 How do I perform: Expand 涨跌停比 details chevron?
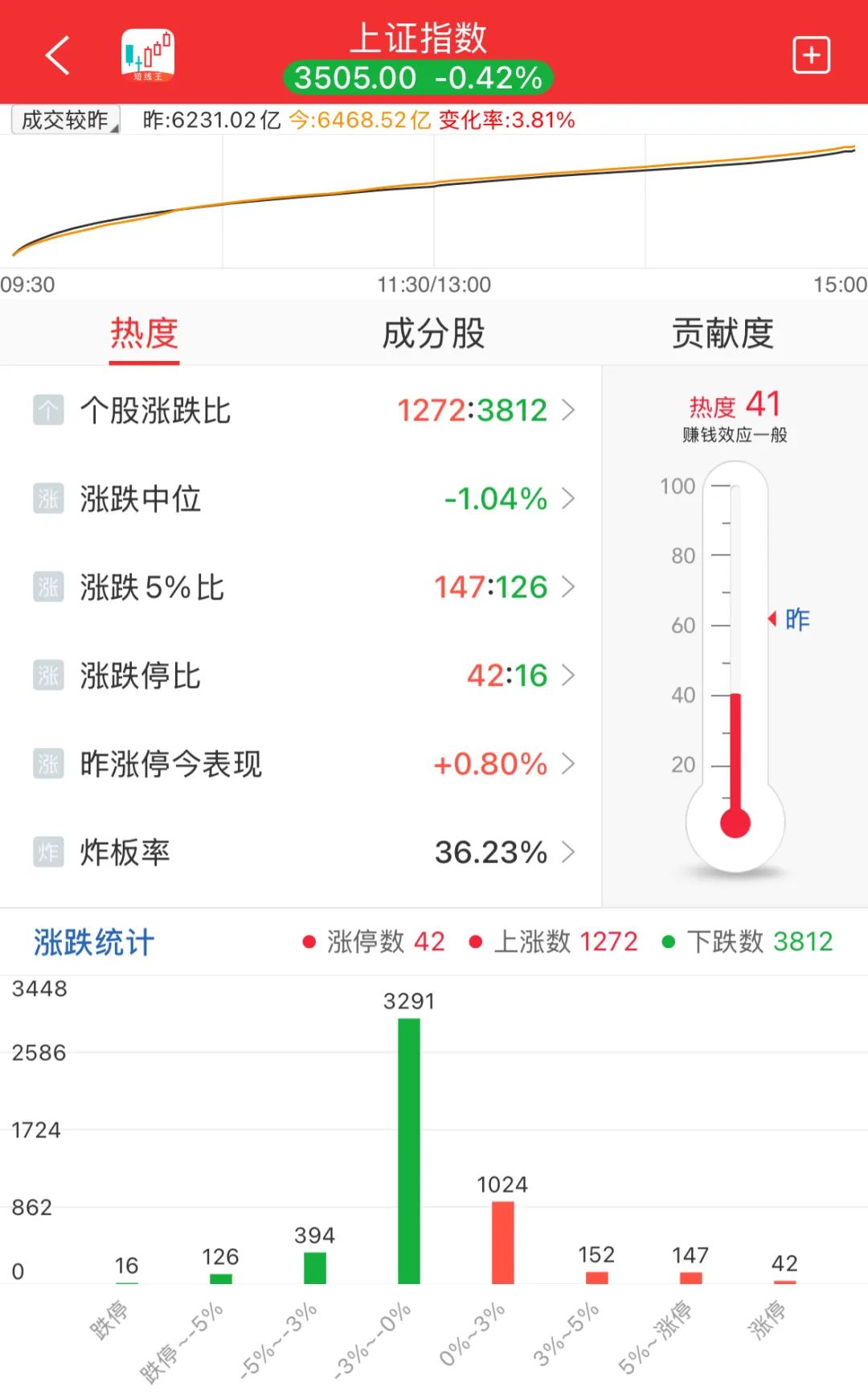568,675
